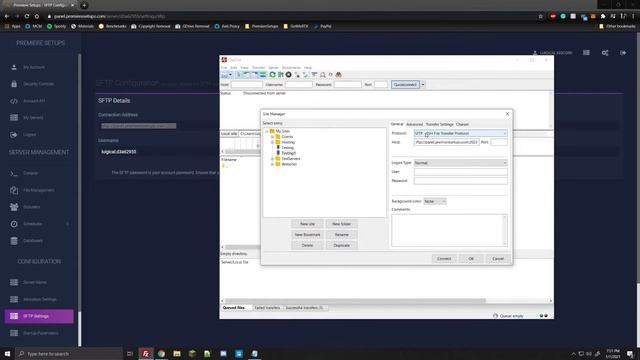Open the FileZilla Site Manager toolbar icon

[x=224, y=75]
